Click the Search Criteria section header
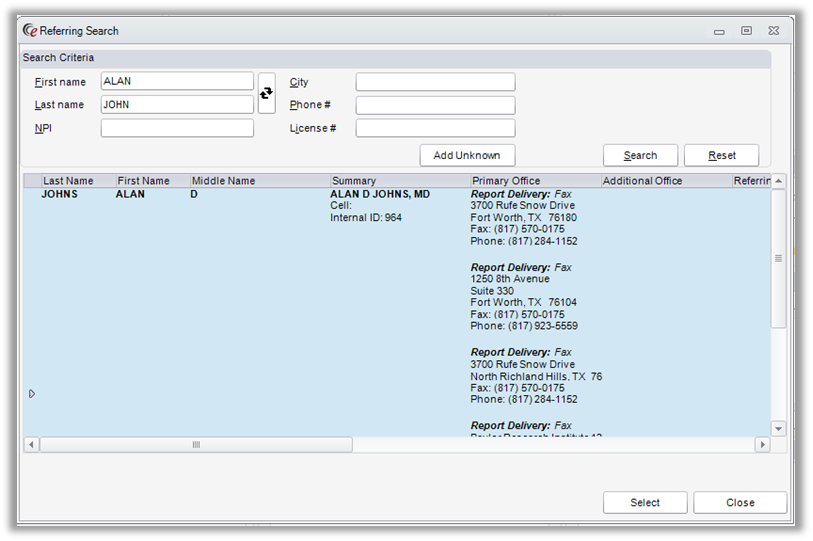Viewport: 813px width, 541px height. [396, 58]
